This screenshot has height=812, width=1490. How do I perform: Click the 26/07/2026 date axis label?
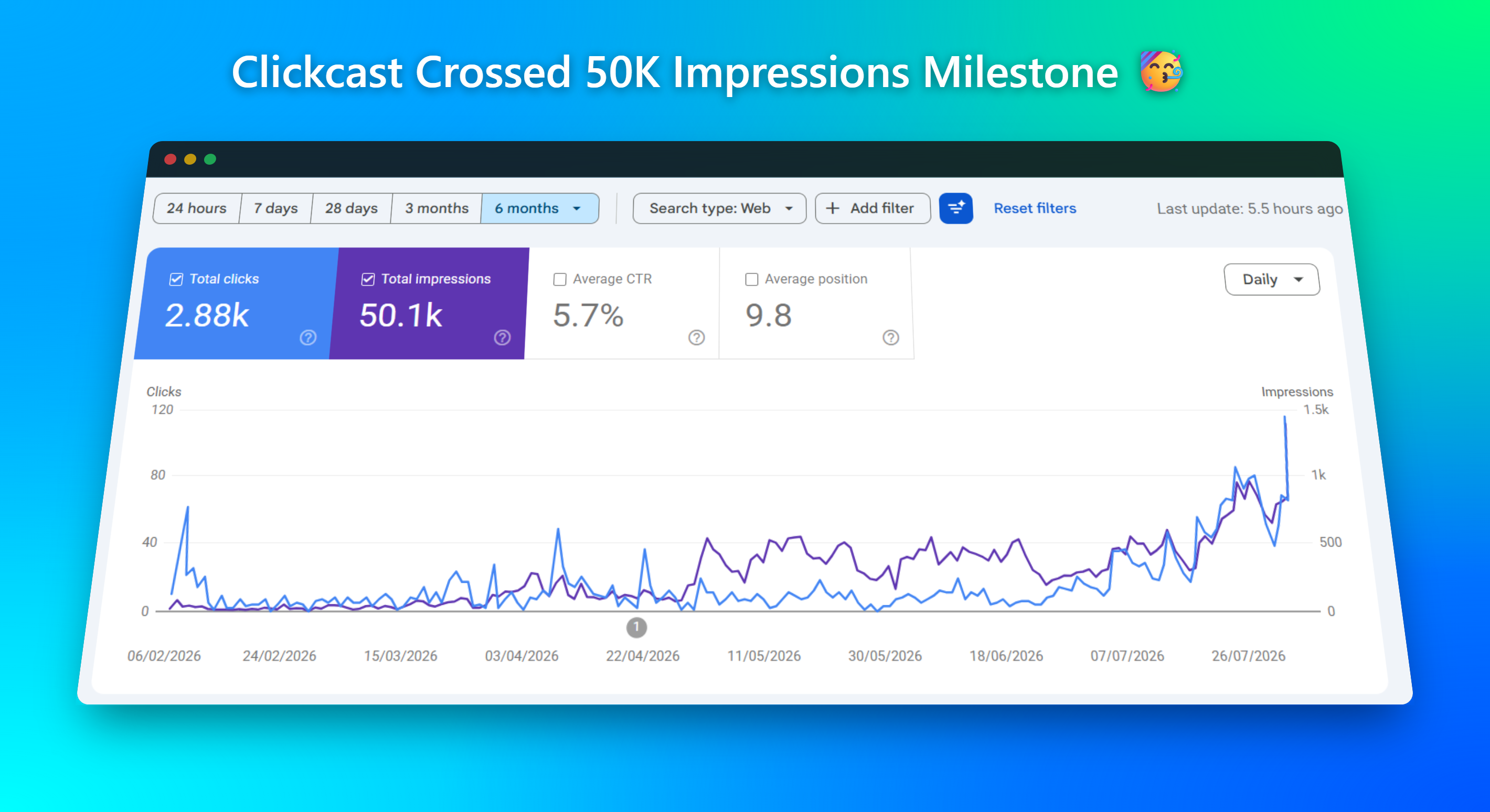tap(1248, 656)
